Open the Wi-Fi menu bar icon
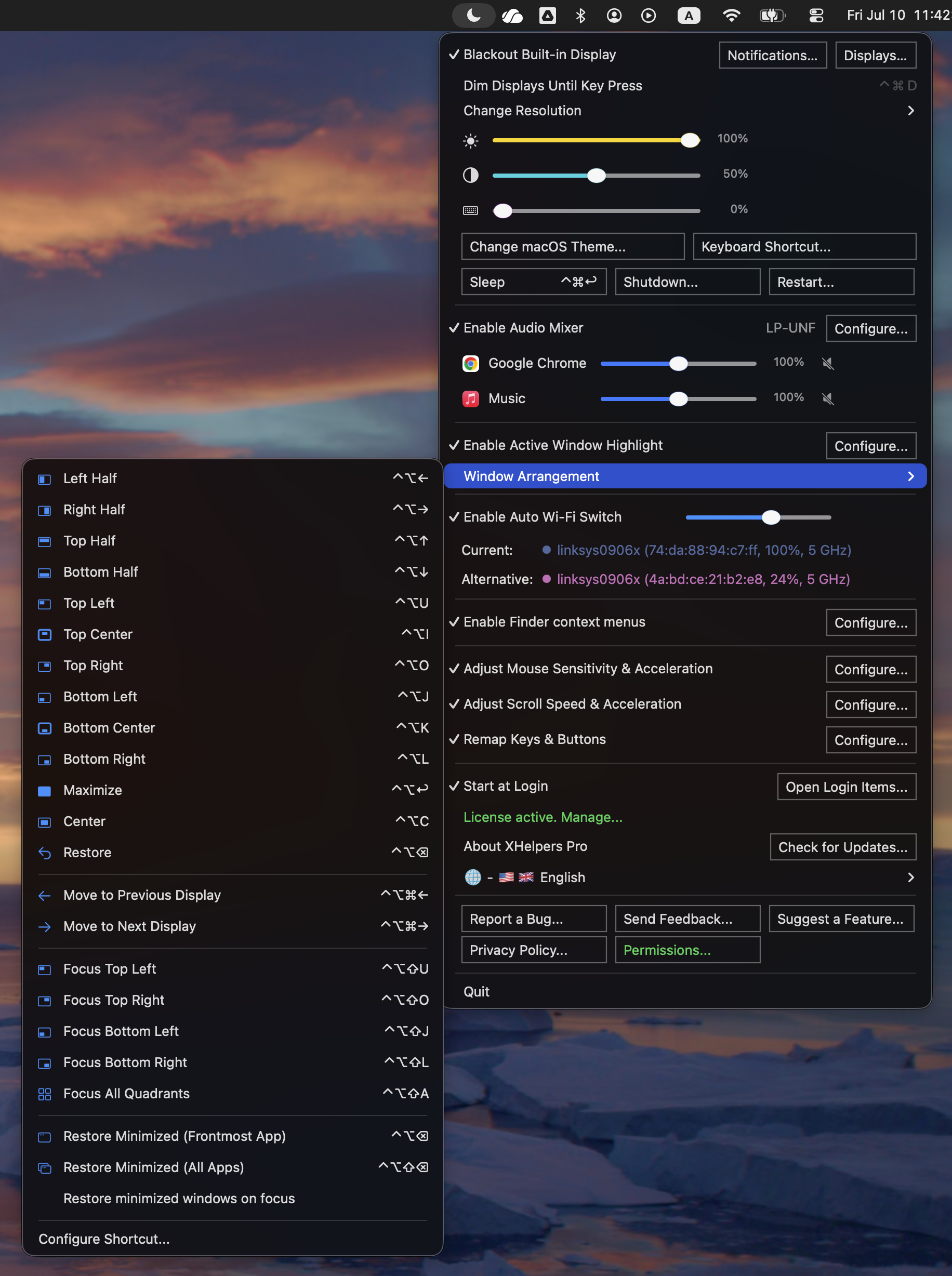This screenshot has height=1276, width=952. [x=731, y=16]
